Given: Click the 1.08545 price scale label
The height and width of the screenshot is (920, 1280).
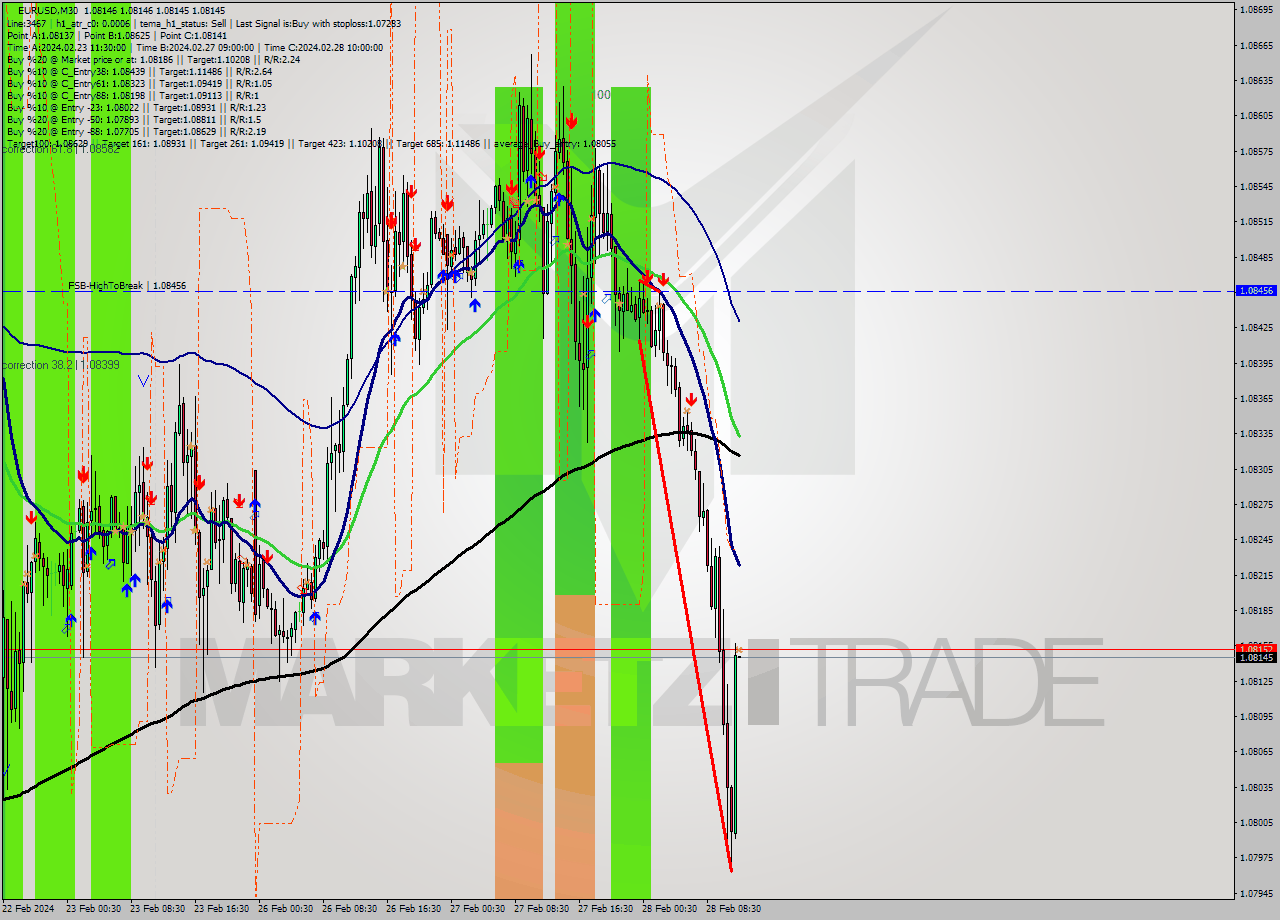Looking at the screenshot, I should pos(1256,186).
